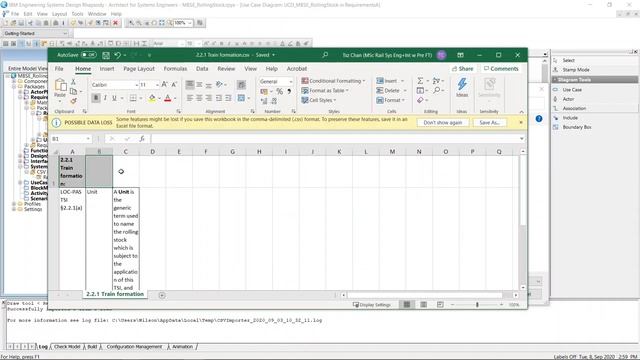Click the Comments button in Excel
The image size is (640, 360).
[x=501, y=69]
